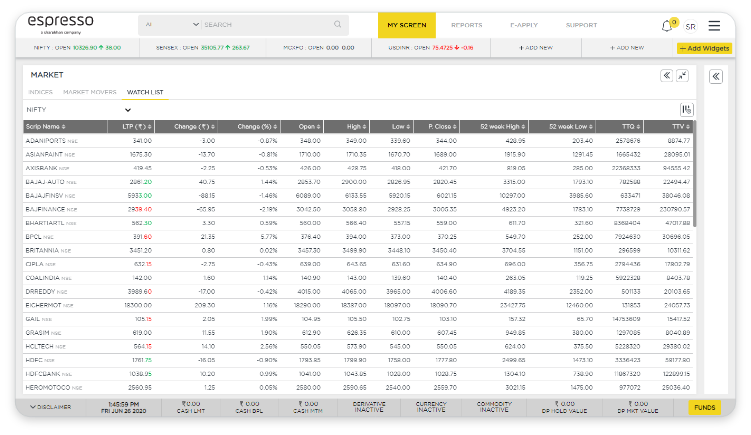Click the FUNDS button
The width and height of the screenshot is (751, 435).
(x=705, y=407)
